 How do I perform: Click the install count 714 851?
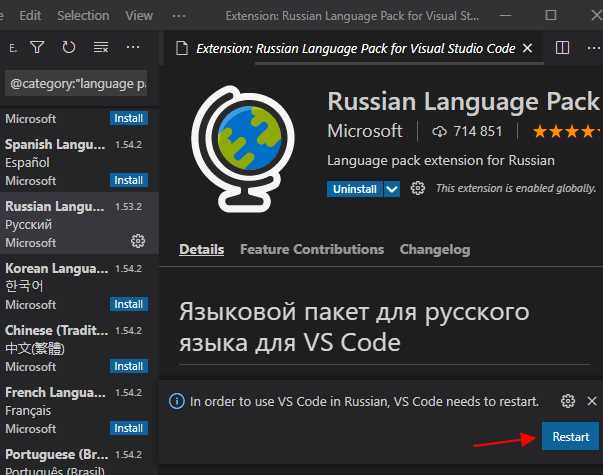click(467, 132)
